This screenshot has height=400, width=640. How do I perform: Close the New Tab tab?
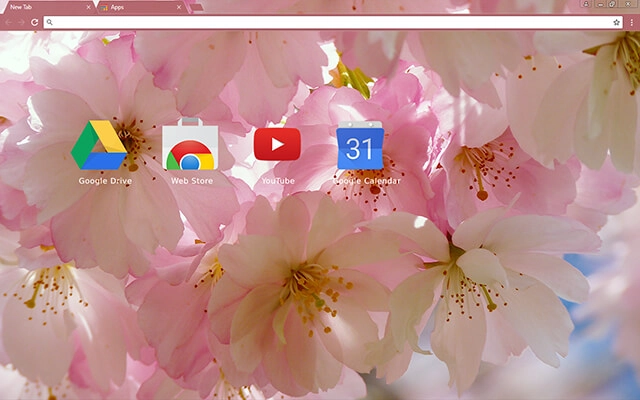pos(89,7)
